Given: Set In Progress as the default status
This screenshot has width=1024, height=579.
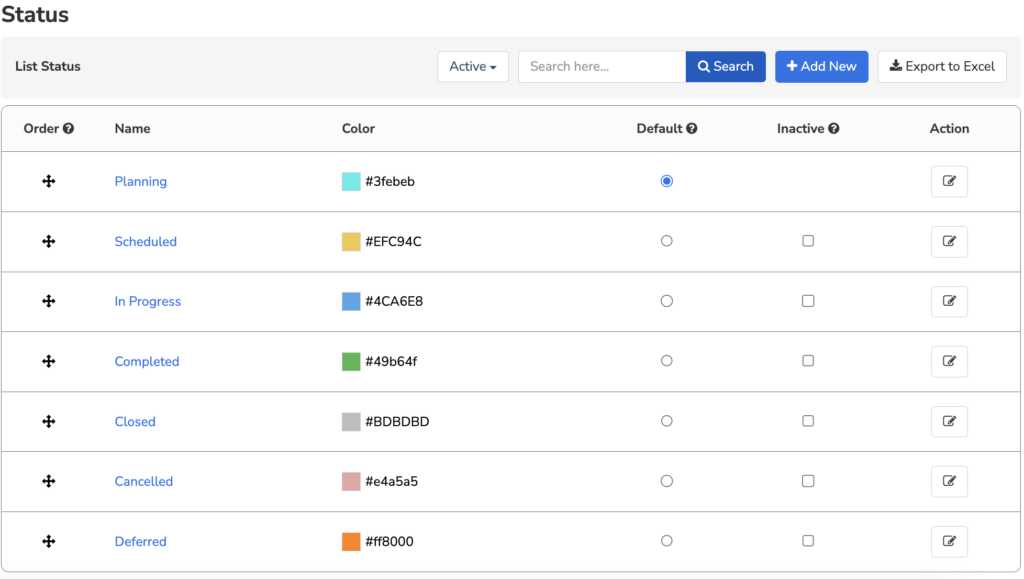Looking at the screenshot, I should 666,301.
